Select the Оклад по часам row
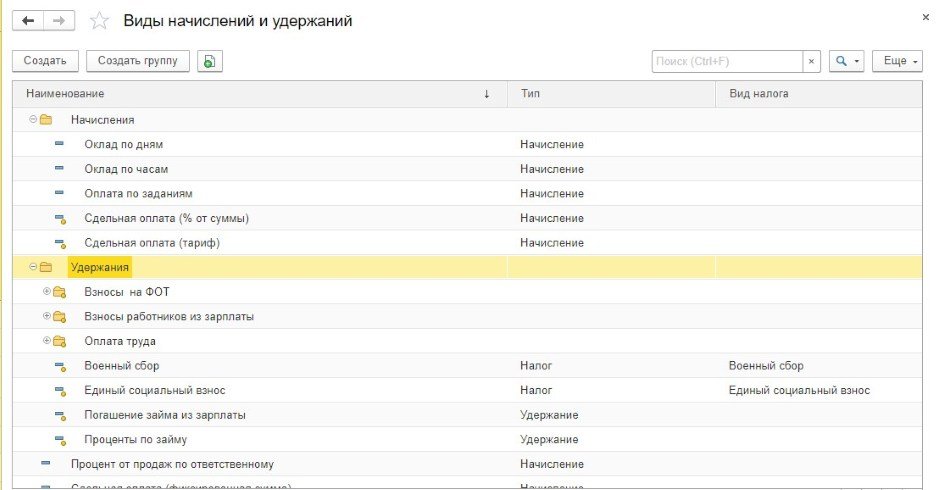The height and width of the screenshot is (490, 940). click(468, 169)
